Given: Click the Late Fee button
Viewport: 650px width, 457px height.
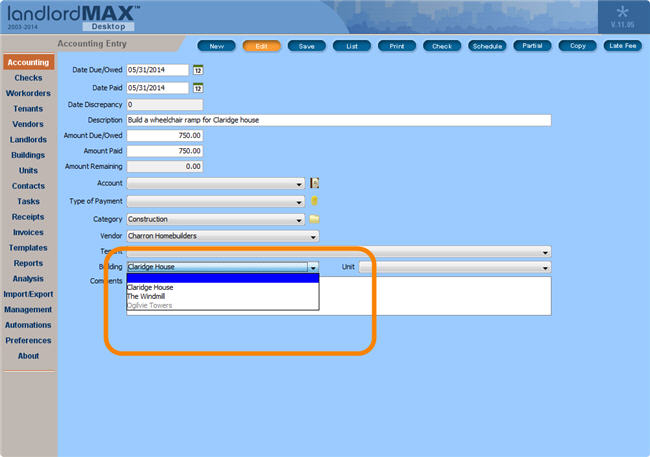Looking at the screenshot, I should pyautogui.click(x=623, y=46).
